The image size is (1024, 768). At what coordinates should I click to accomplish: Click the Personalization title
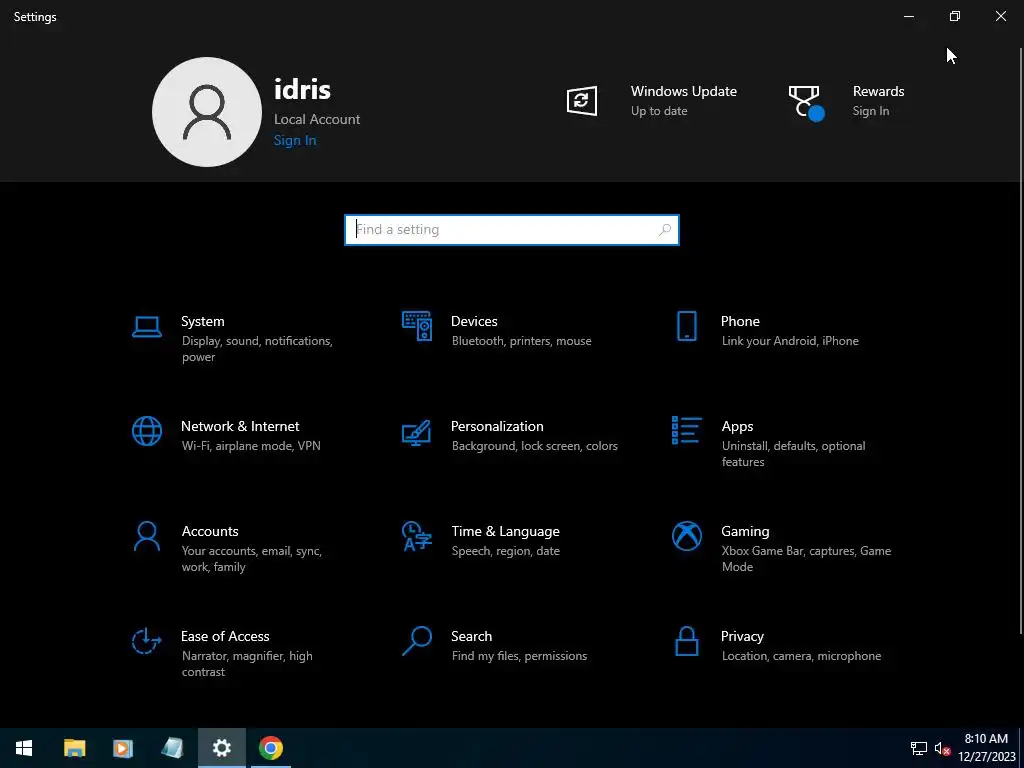click(497, 426)
